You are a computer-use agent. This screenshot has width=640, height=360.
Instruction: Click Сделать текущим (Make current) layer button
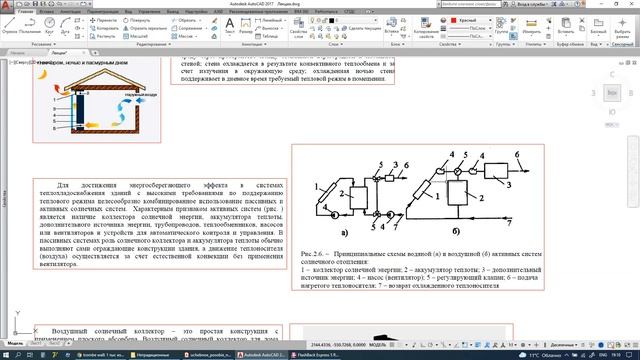tap(361, 28)
